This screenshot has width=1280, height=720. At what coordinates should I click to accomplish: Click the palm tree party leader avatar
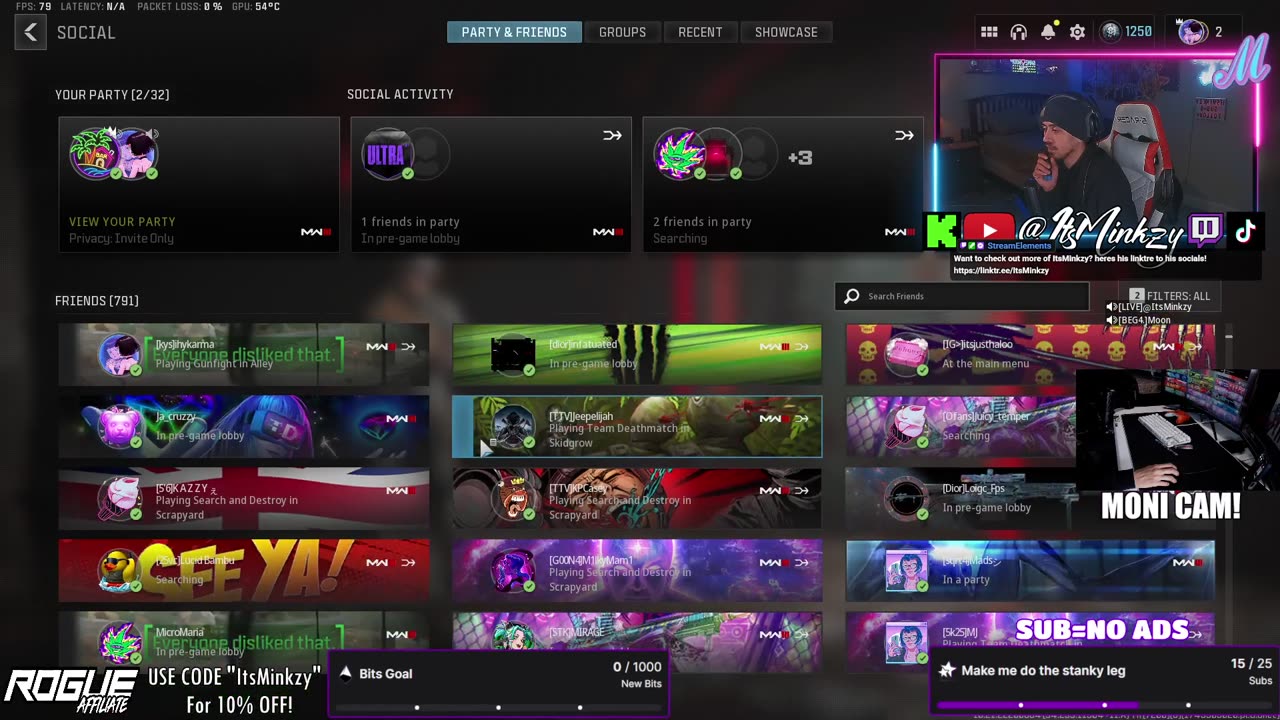click(94, 154)
